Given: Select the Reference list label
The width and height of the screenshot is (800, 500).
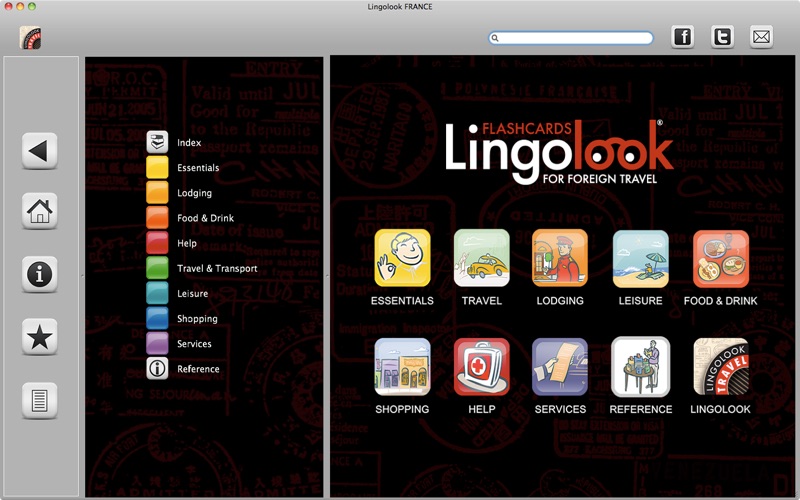Looking at the screenshot, I should 198,369.
